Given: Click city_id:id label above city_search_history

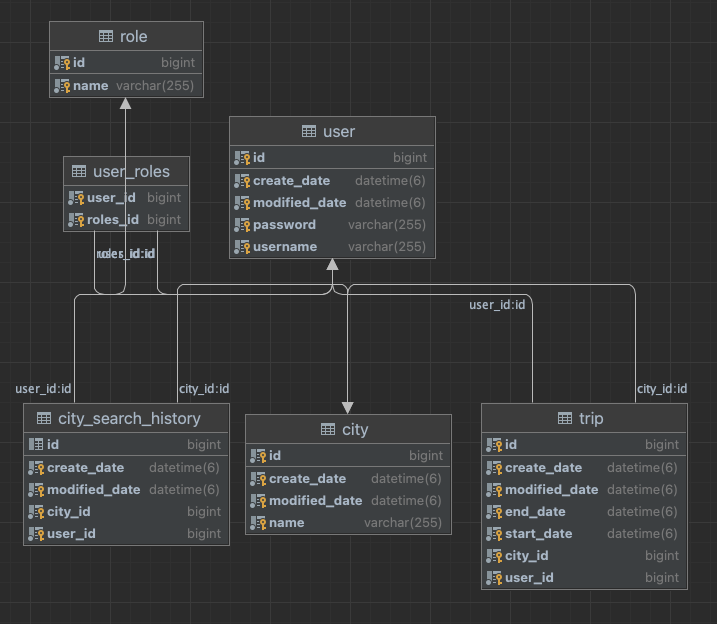Looking at the screenshot, I should point(204,389).
